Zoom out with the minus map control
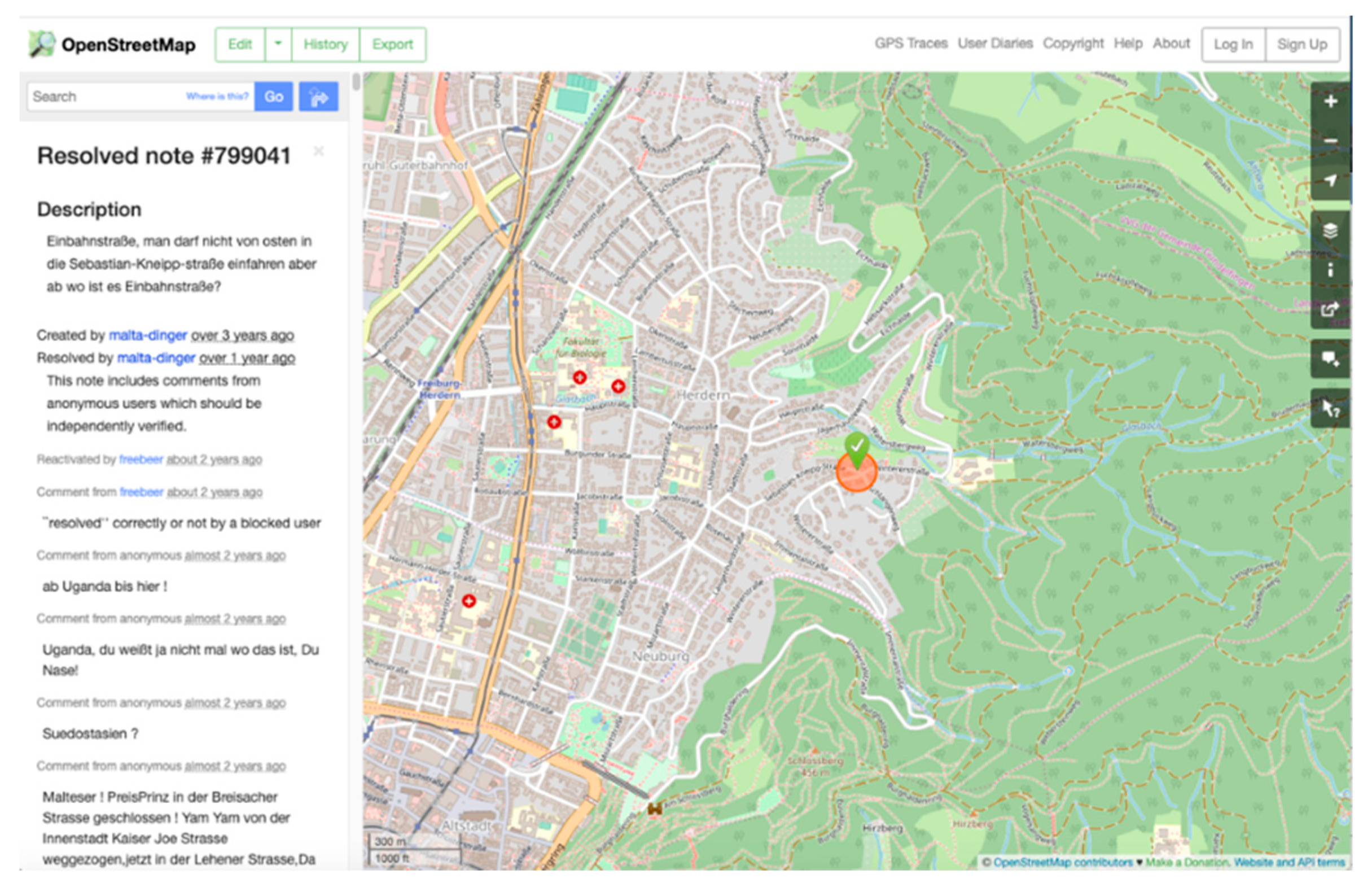This screenshot has height=887, width=1372. 1330,141
